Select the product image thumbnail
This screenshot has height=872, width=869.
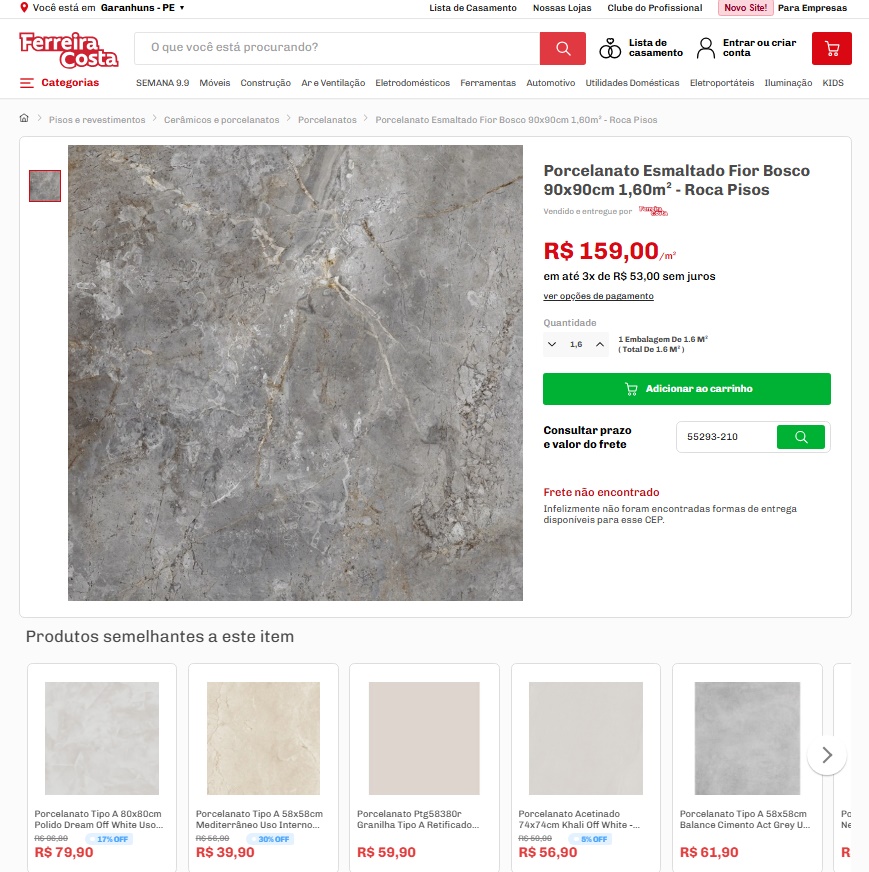pos(45,186)
